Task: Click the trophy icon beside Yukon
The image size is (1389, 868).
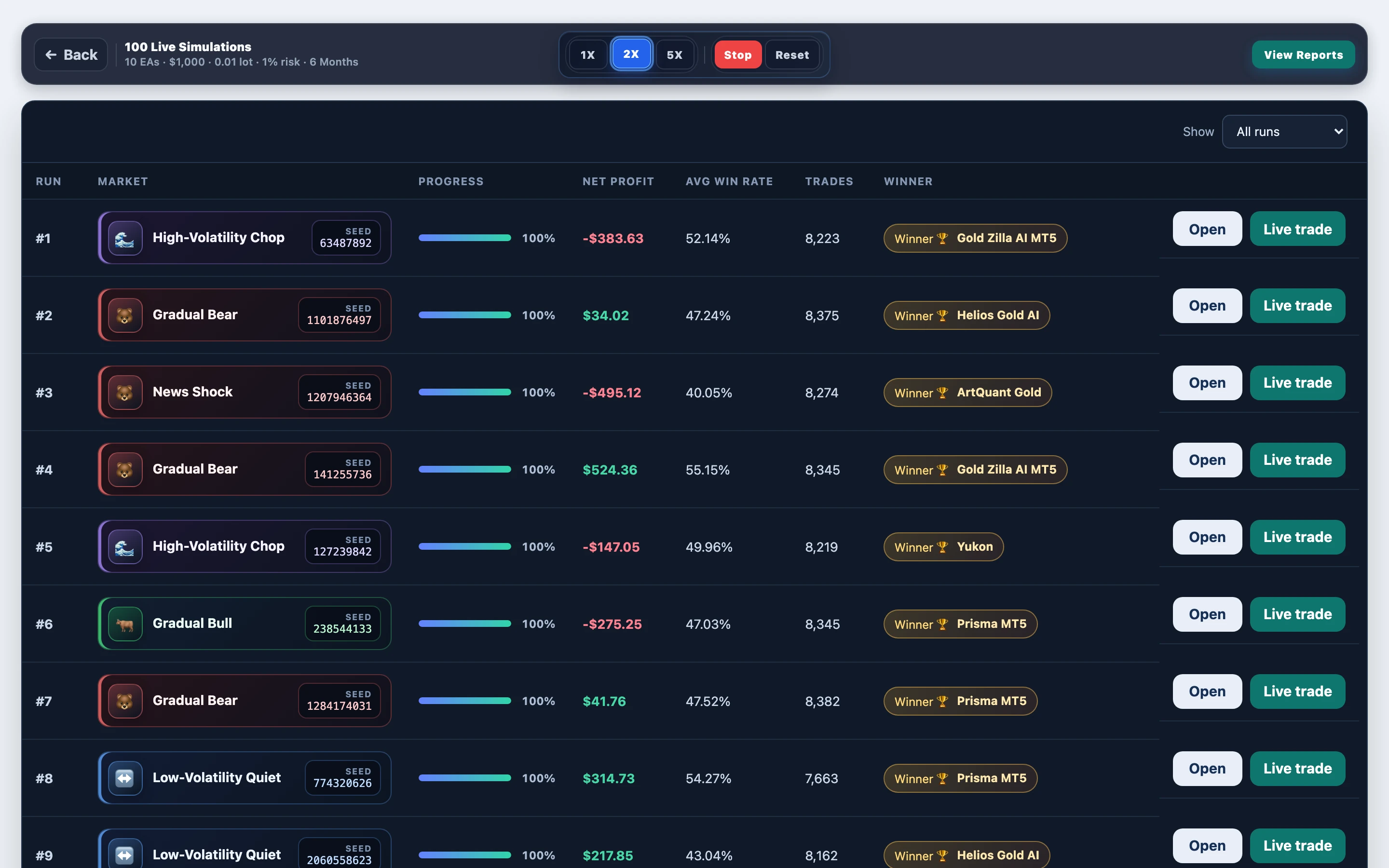Action: 942,547
